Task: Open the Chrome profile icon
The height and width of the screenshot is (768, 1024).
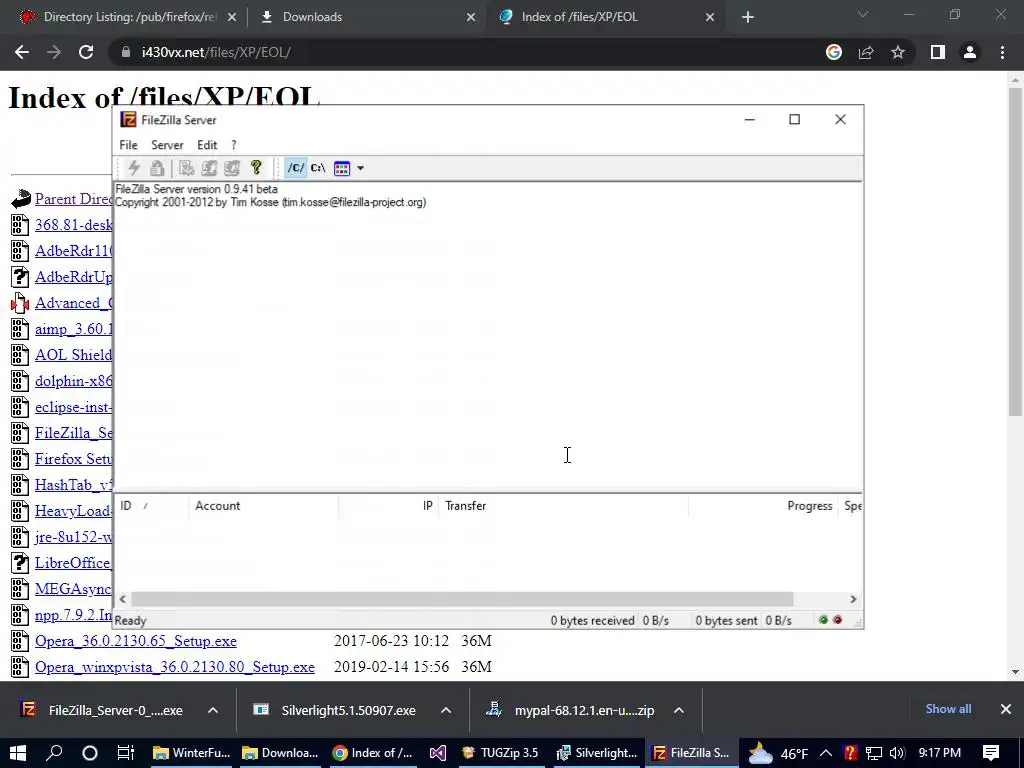Action: [970, 52]
